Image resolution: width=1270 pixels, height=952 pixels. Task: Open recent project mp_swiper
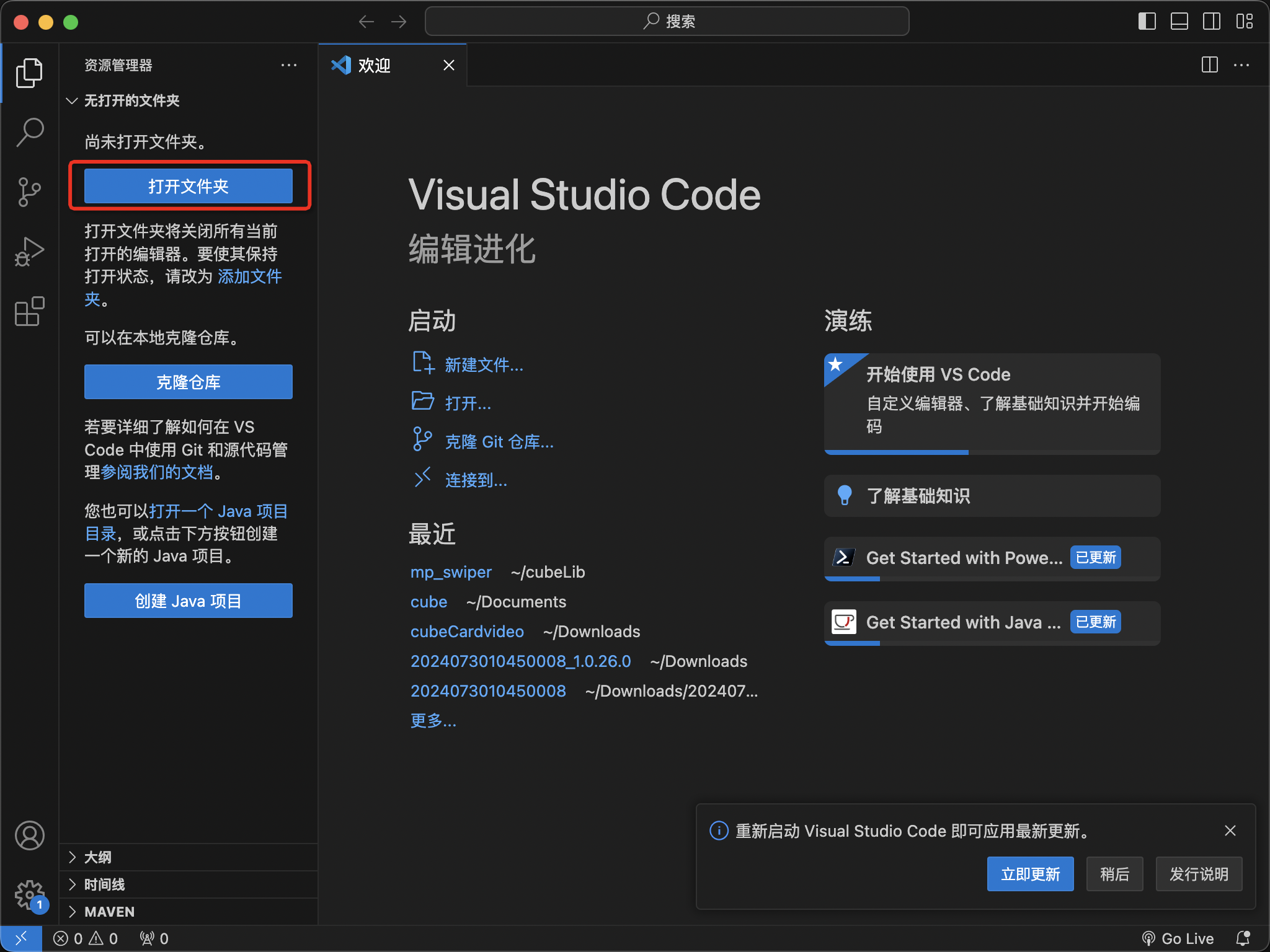click(x=451, y=572)
